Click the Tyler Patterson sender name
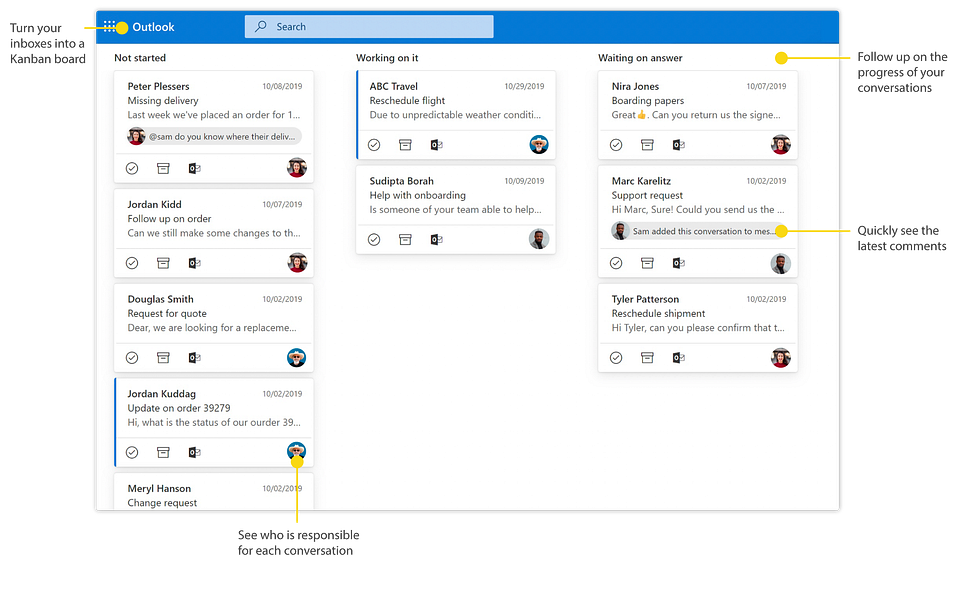The height and width of the screenshot is (600, 960). [x=645, y=299]
